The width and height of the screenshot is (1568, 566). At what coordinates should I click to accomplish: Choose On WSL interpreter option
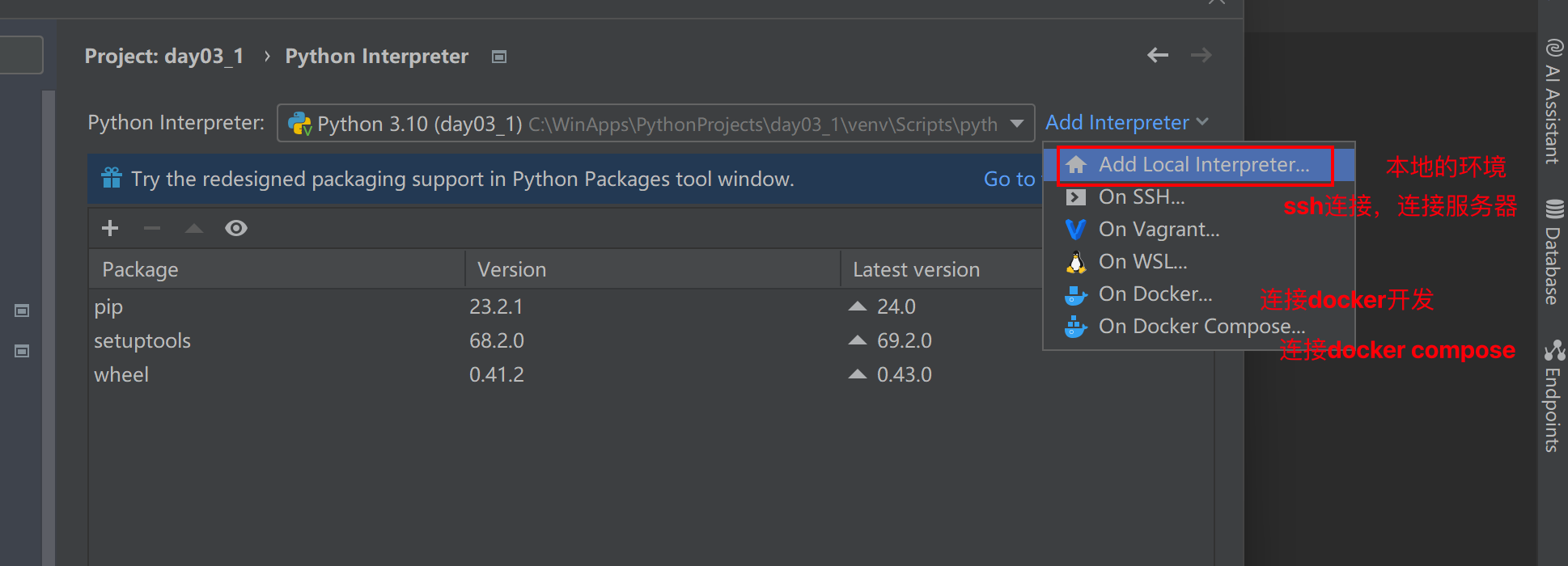(1142, 262)
